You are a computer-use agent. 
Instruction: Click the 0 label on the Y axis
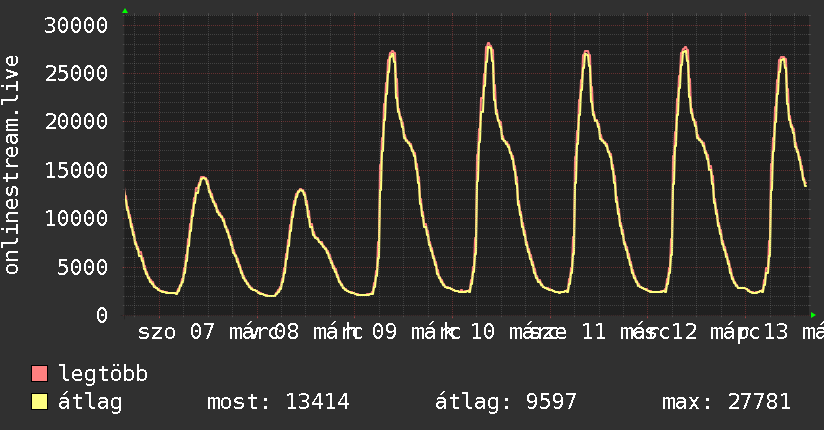coord(101,315)
